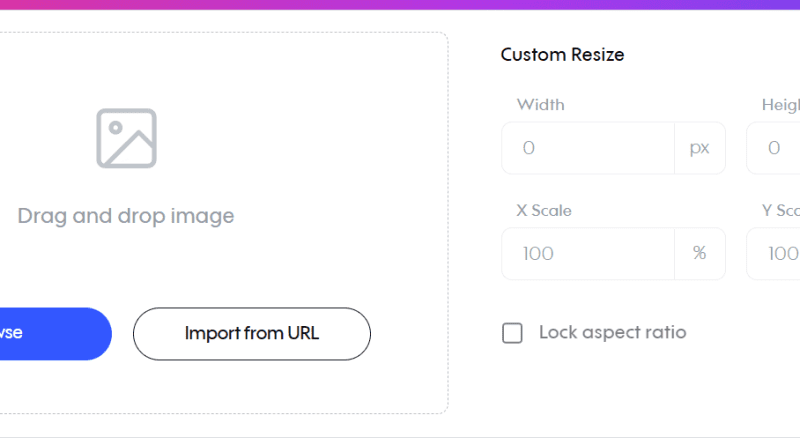Focus the X Scale percentage field
800x445 pixels.
pyautogui.click(x=588, y=254)
